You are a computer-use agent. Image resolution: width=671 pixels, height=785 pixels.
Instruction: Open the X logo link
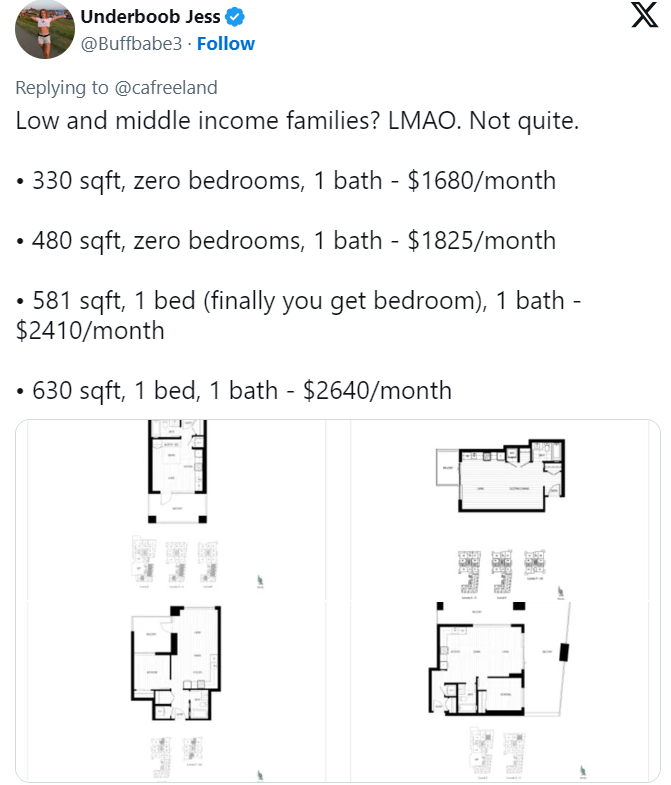[x=644, y=15]
